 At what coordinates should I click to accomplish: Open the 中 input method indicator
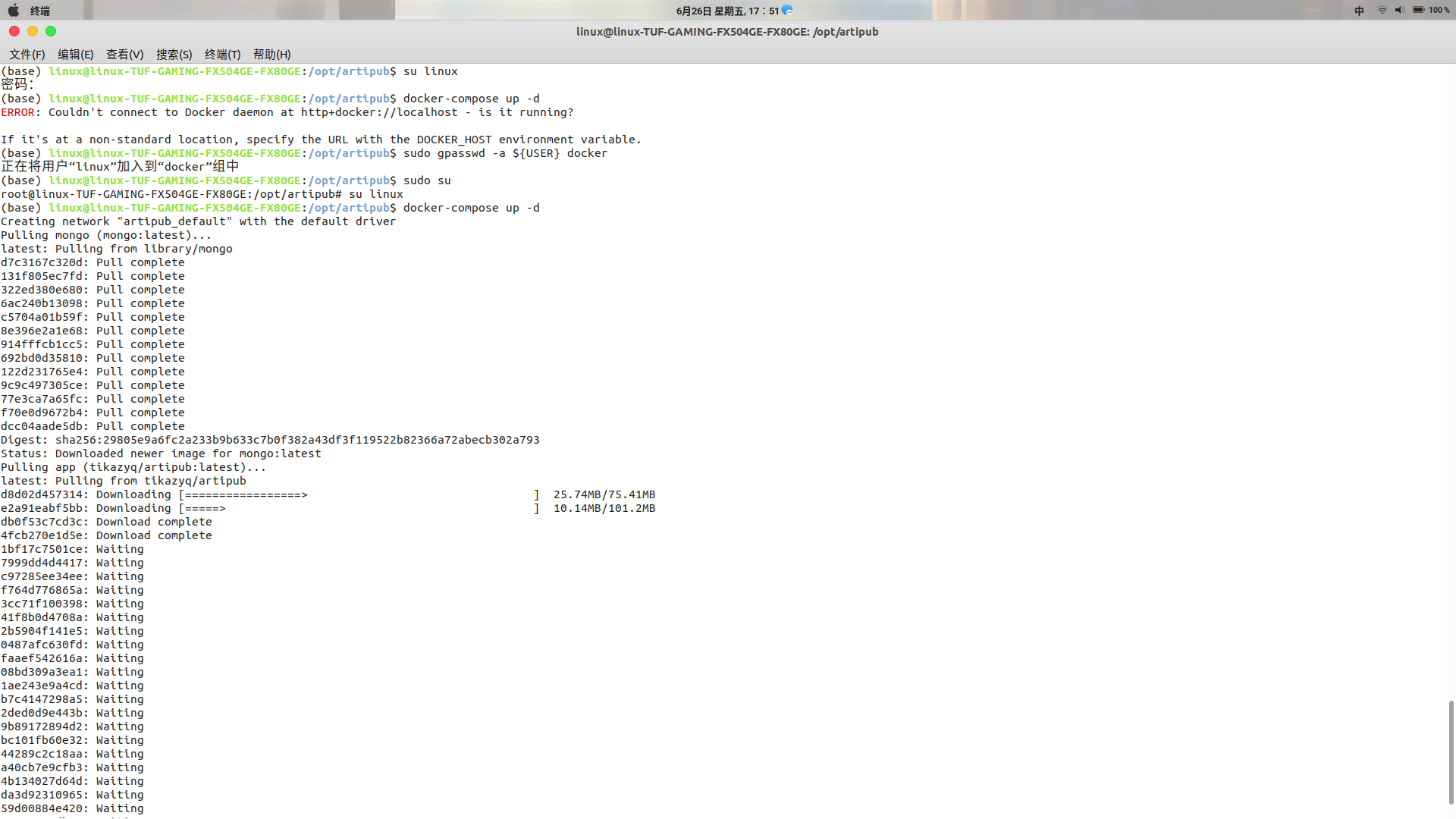tap(1359, 11)
